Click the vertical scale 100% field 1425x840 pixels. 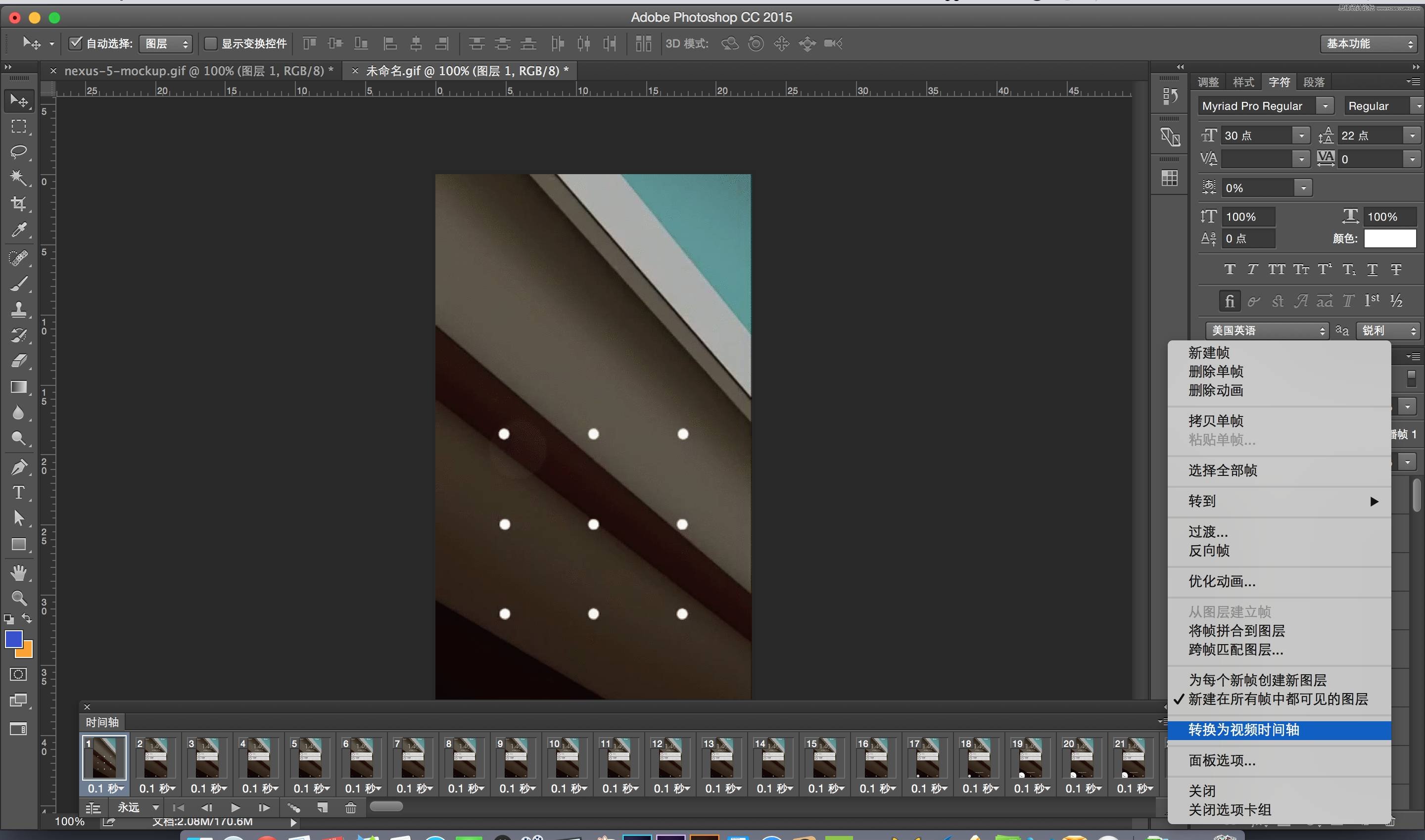tap(1249, 217)
